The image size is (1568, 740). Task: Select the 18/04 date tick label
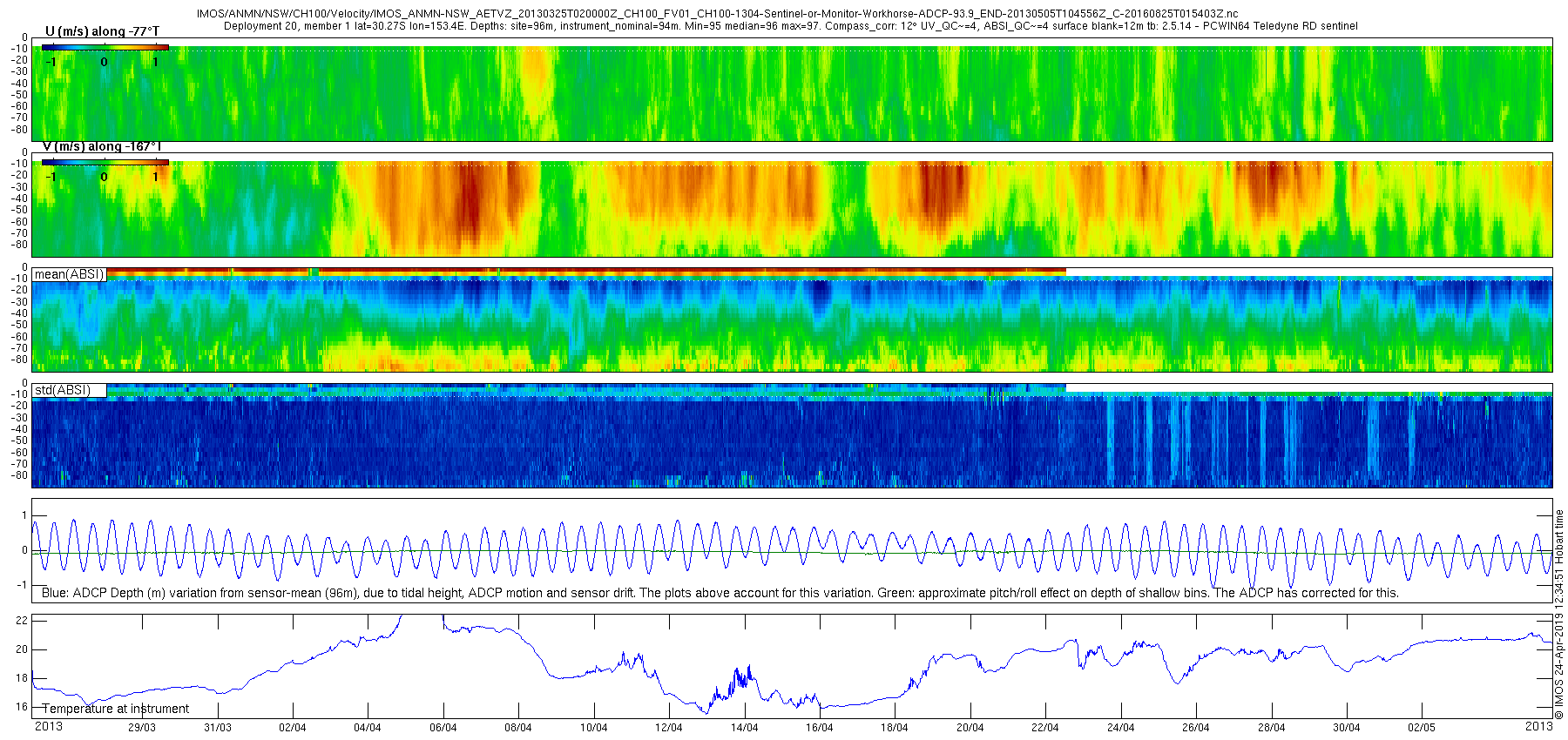[895, 728]
